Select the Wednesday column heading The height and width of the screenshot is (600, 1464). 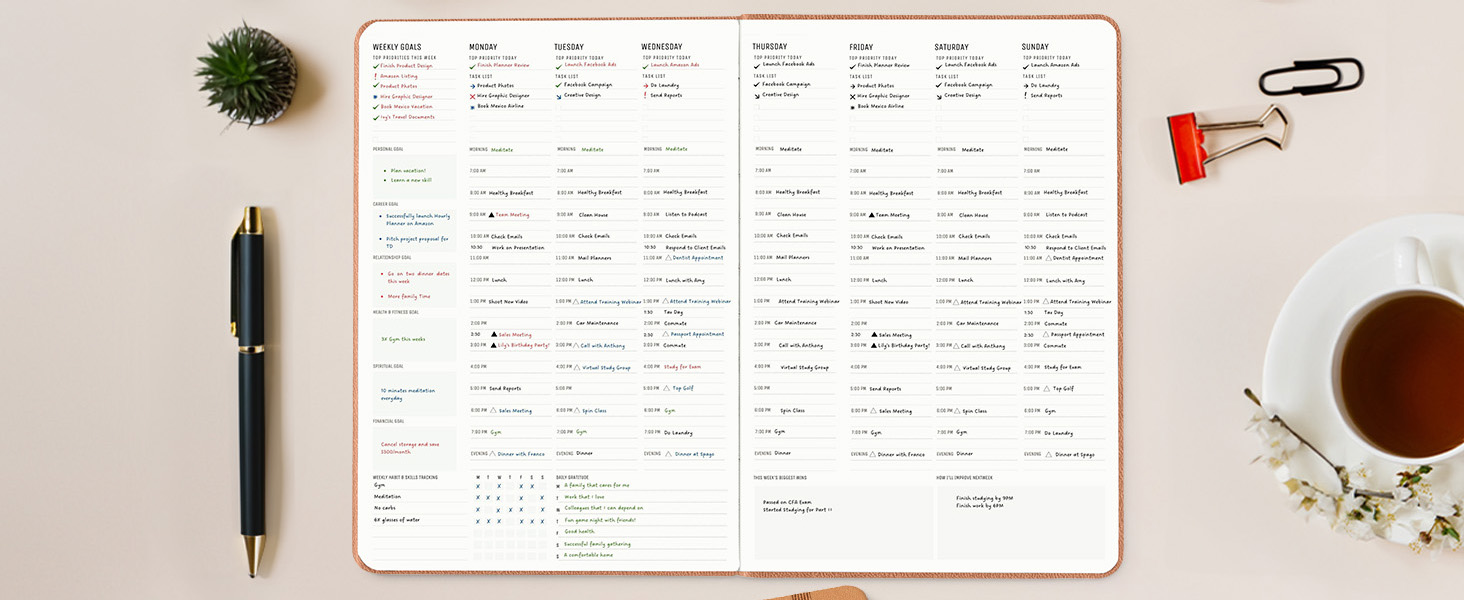[662, 47]
